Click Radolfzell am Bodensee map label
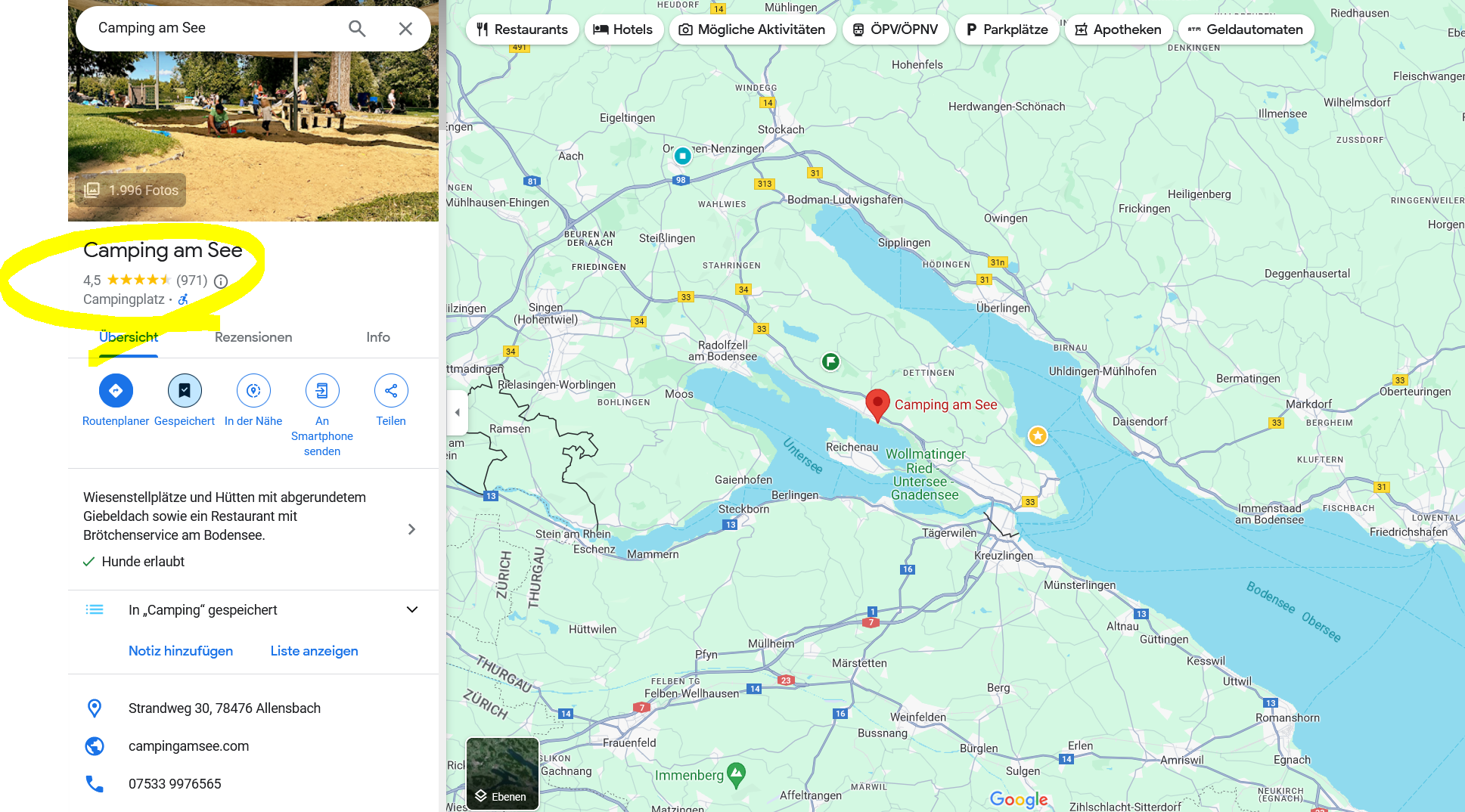Screen dimensions: 1465x812 tap(722, 351)
